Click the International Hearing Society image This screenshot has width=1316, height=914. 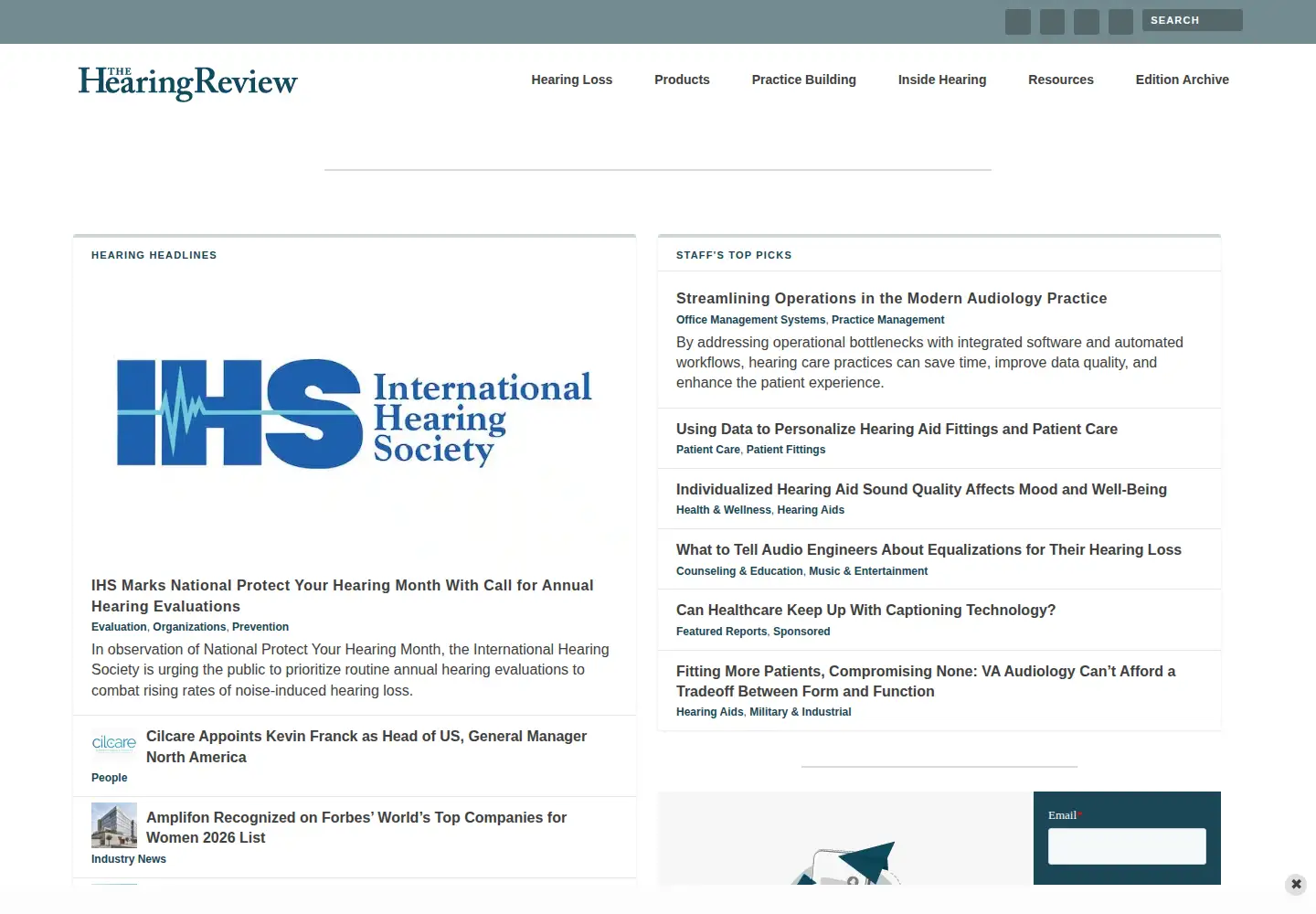point(355,415)
